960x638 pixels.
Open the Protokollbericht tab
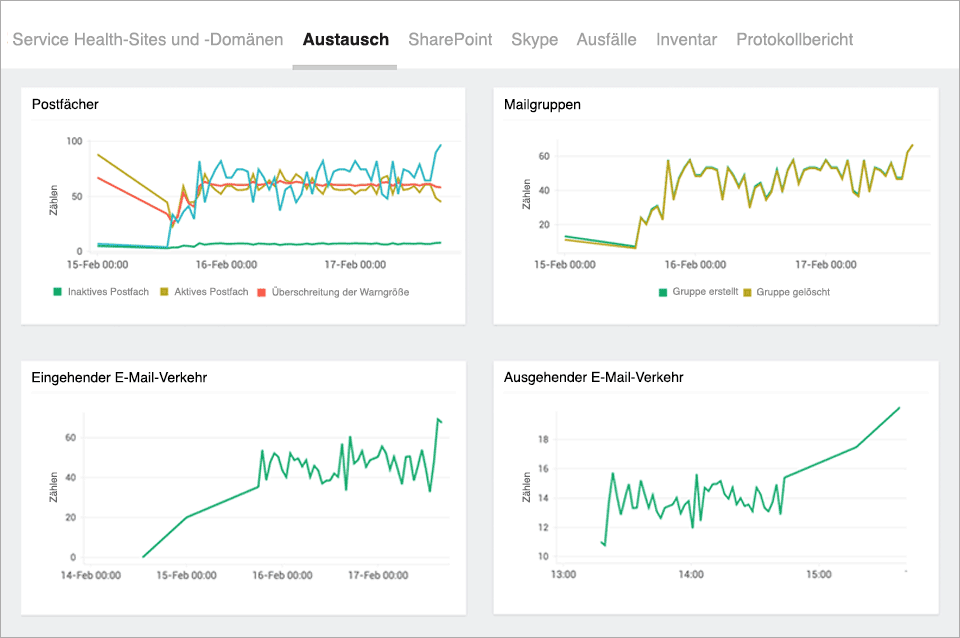pyautogui.click(x=794, y=39)
